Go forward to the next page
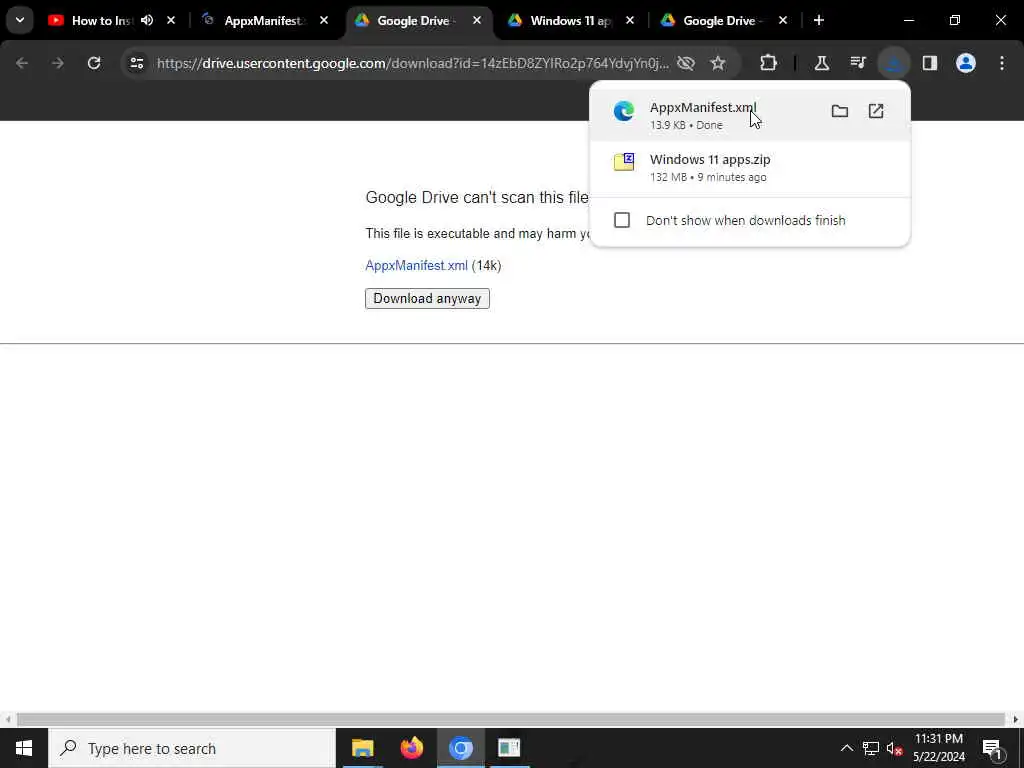The width and height of the screenshot is (1024, 768). pos(57,63)
